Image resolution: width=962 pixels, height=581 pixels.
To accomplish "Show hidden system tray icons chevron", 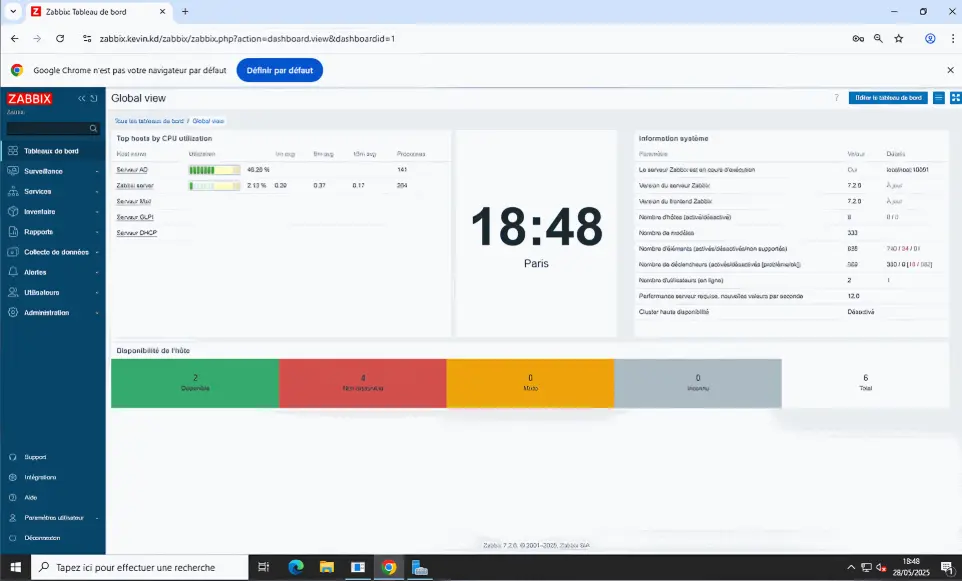I will click(851, 568).
